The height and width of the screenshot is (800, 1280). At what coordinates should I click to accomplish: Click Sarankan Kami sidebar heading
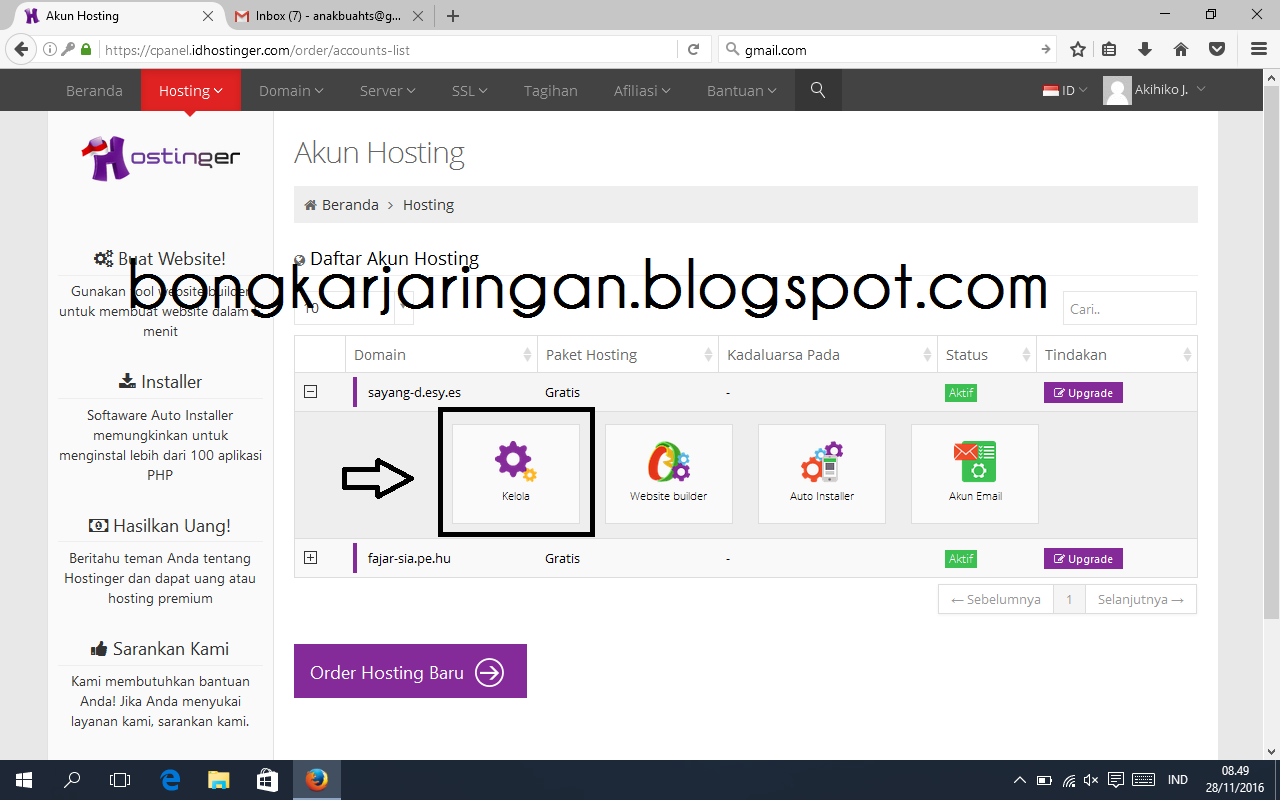coord(160,648)
